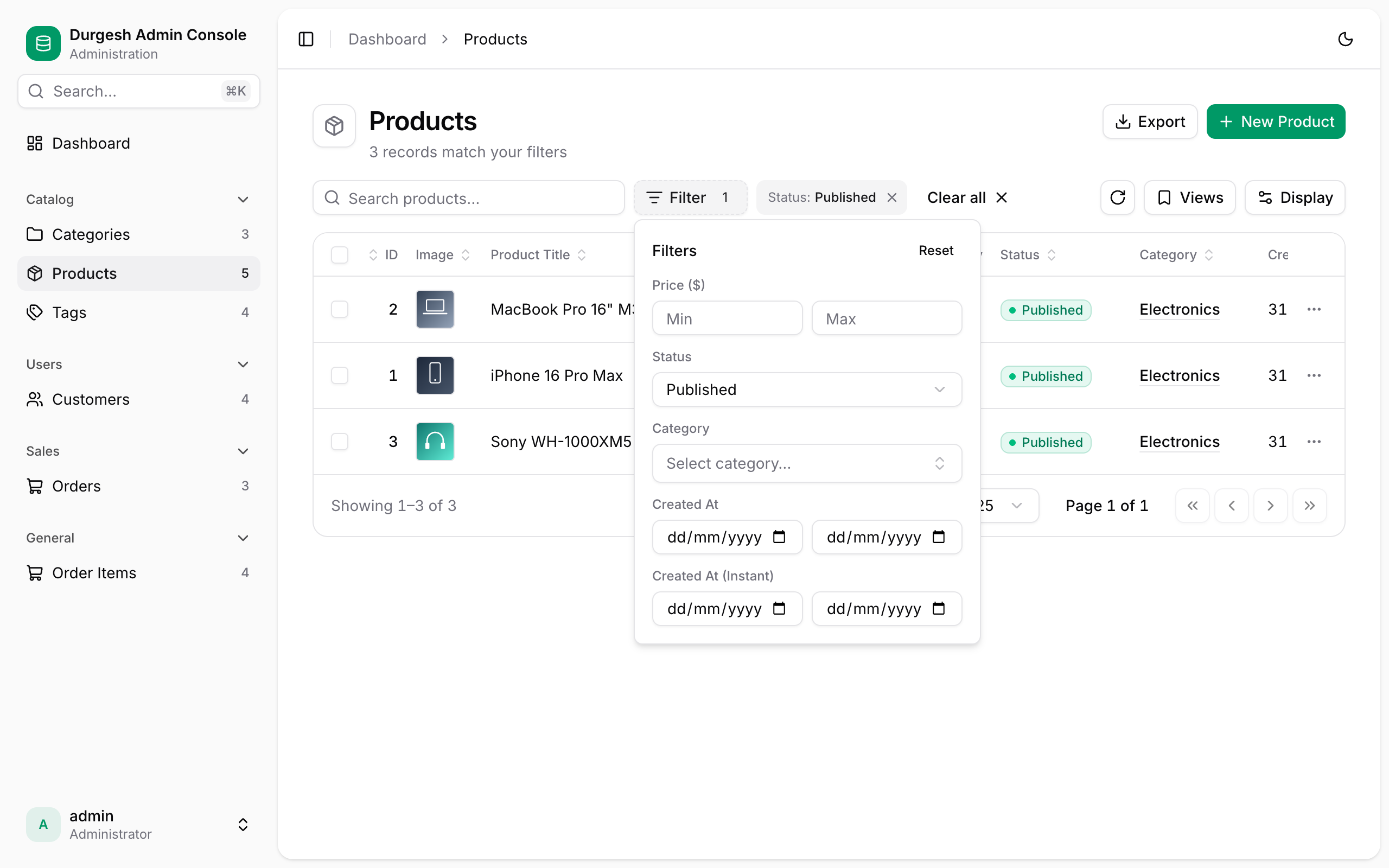Image resolution: width=1389 pixels, height=868 pixels.
Task: Open calendar picker for Created At (Instant) end
Action: (939, 609)
